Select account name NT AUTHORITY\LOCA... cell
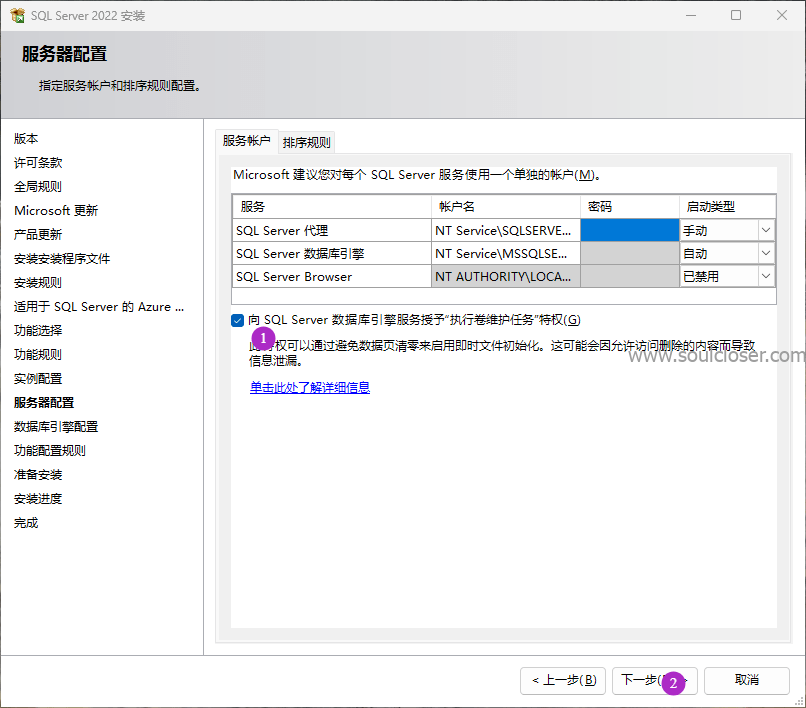This screenshot has width=806, height=708. coord(506,276)
